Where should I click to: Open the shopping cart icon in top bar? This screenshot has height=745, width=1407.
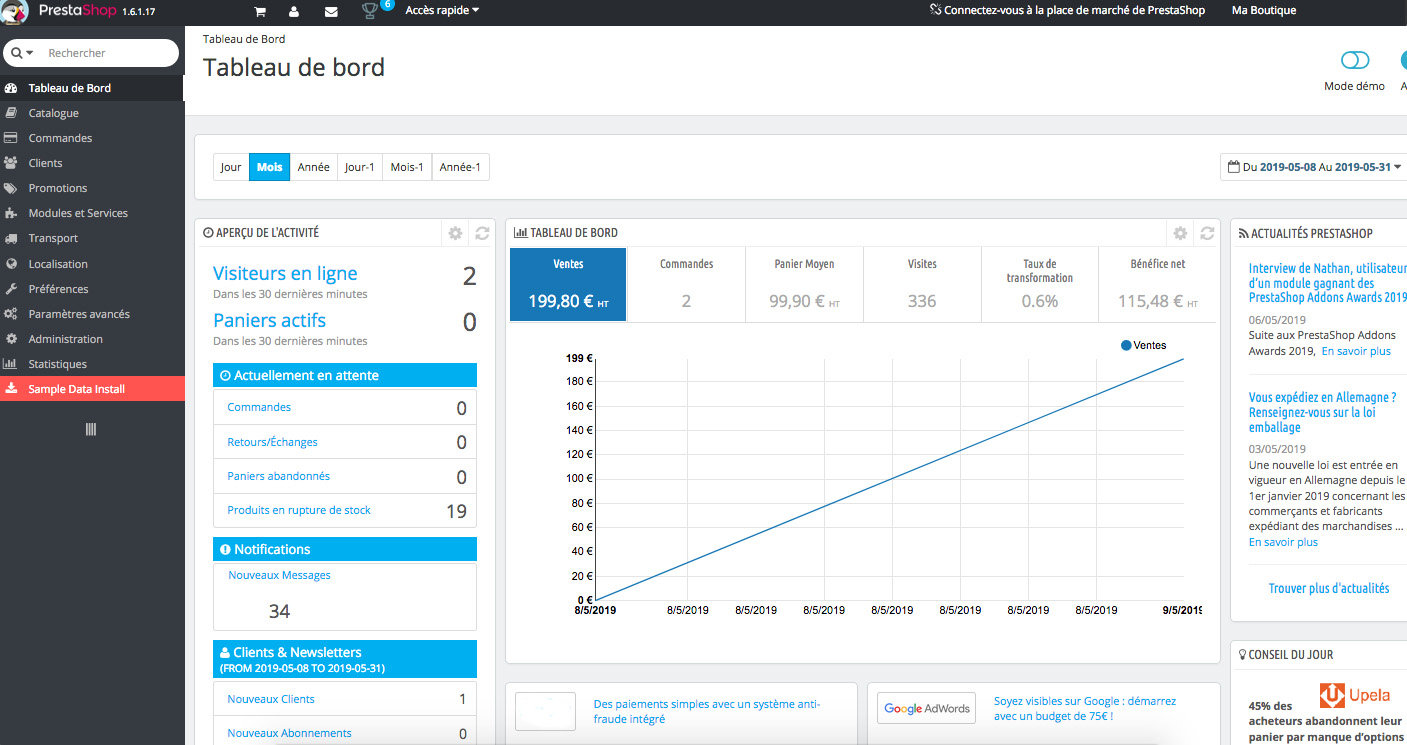point(260,12)
